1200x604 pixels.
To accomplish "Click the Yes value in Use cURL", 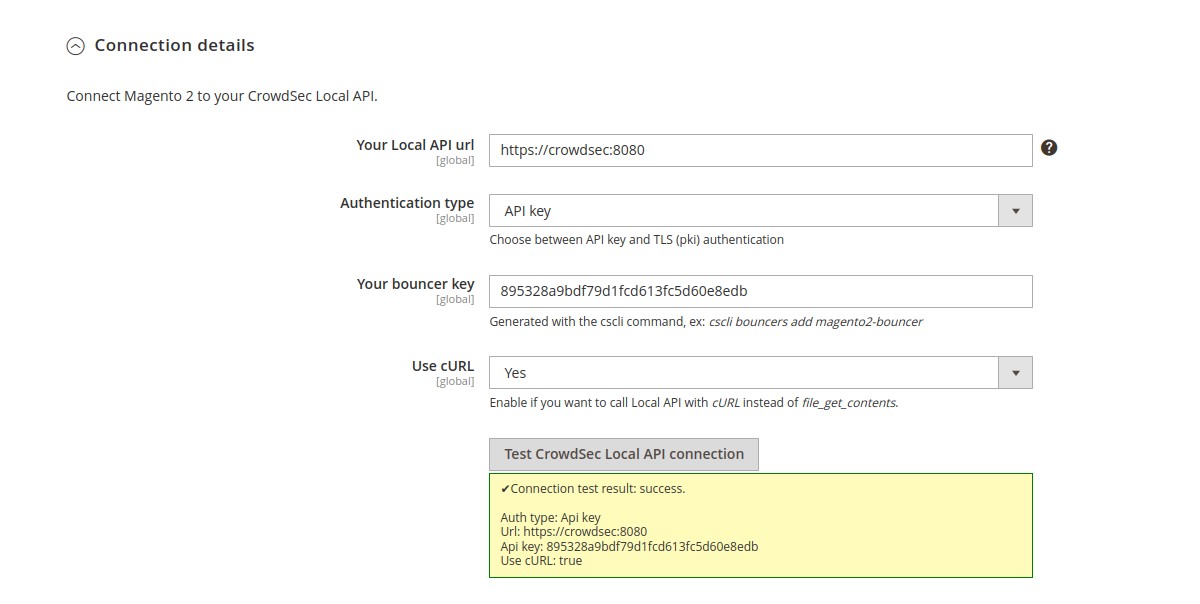I will pyautogui.click(x=516, y=372).
